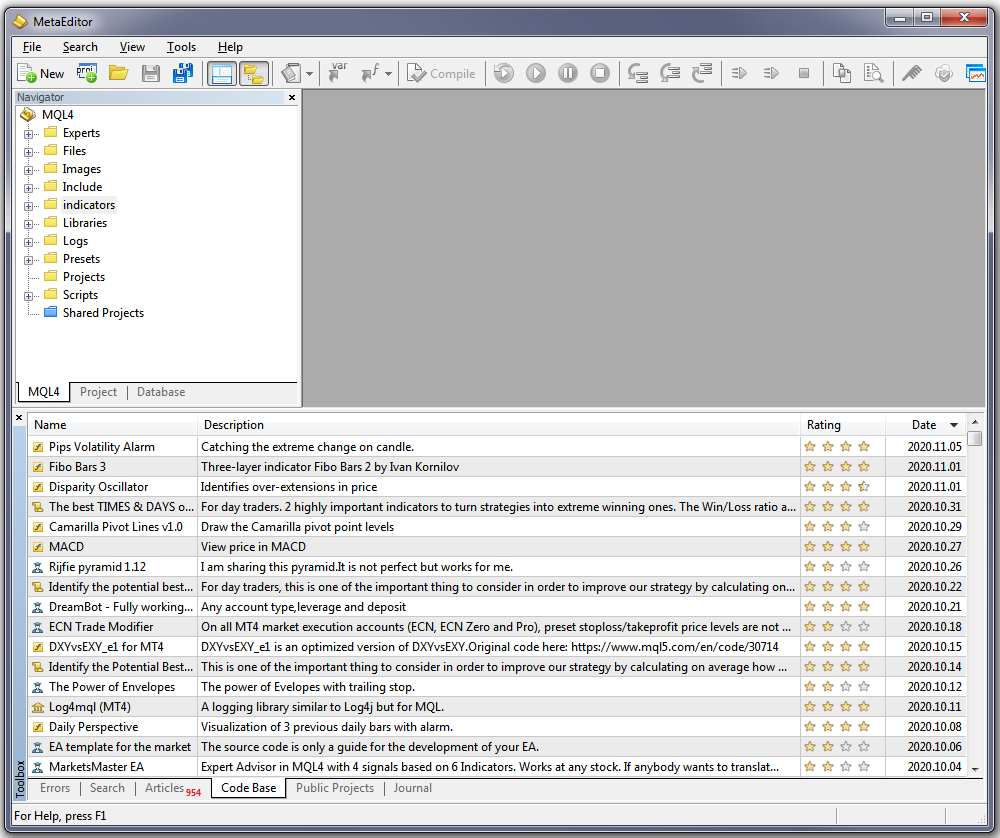Screen dimensions: 1000x838
Task: Click the trading terminal chart icon
Action: coord(975,73)
